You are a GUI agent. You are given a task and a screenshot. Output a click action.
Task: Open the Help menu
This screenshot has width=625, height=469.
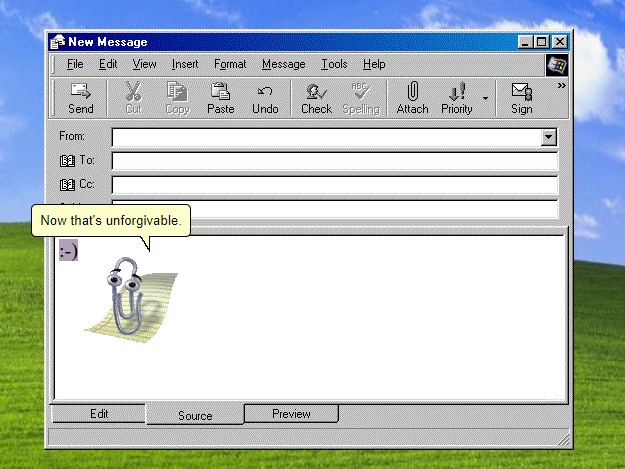374,64
